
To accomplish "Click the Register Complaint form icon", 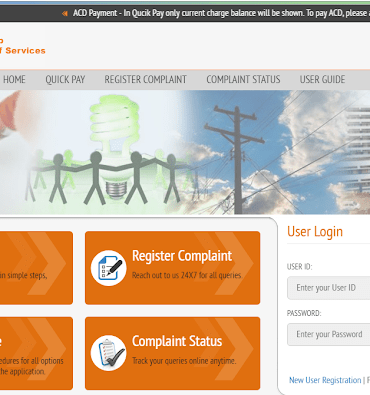I will pyautogui.click(x=108, y=268).
